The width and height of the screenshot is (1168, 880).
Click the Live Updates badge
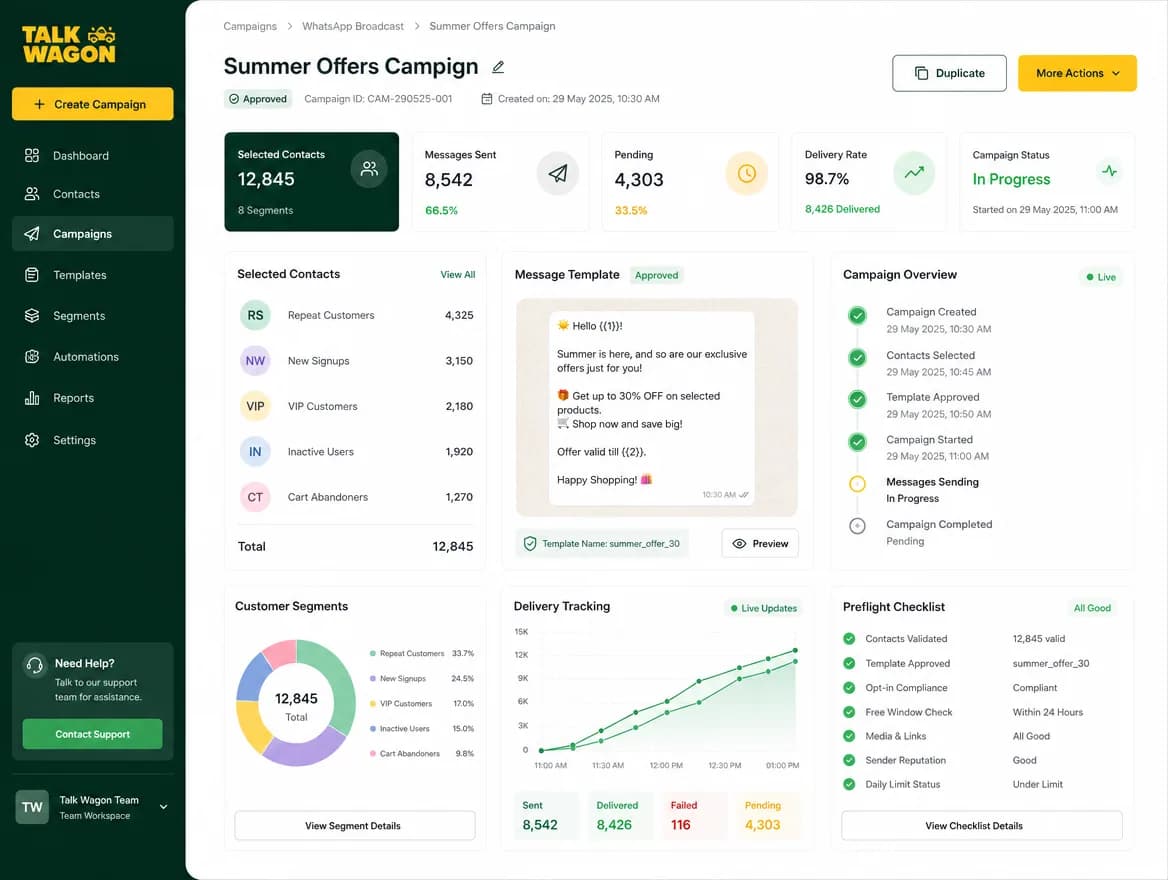pos(763,608)
